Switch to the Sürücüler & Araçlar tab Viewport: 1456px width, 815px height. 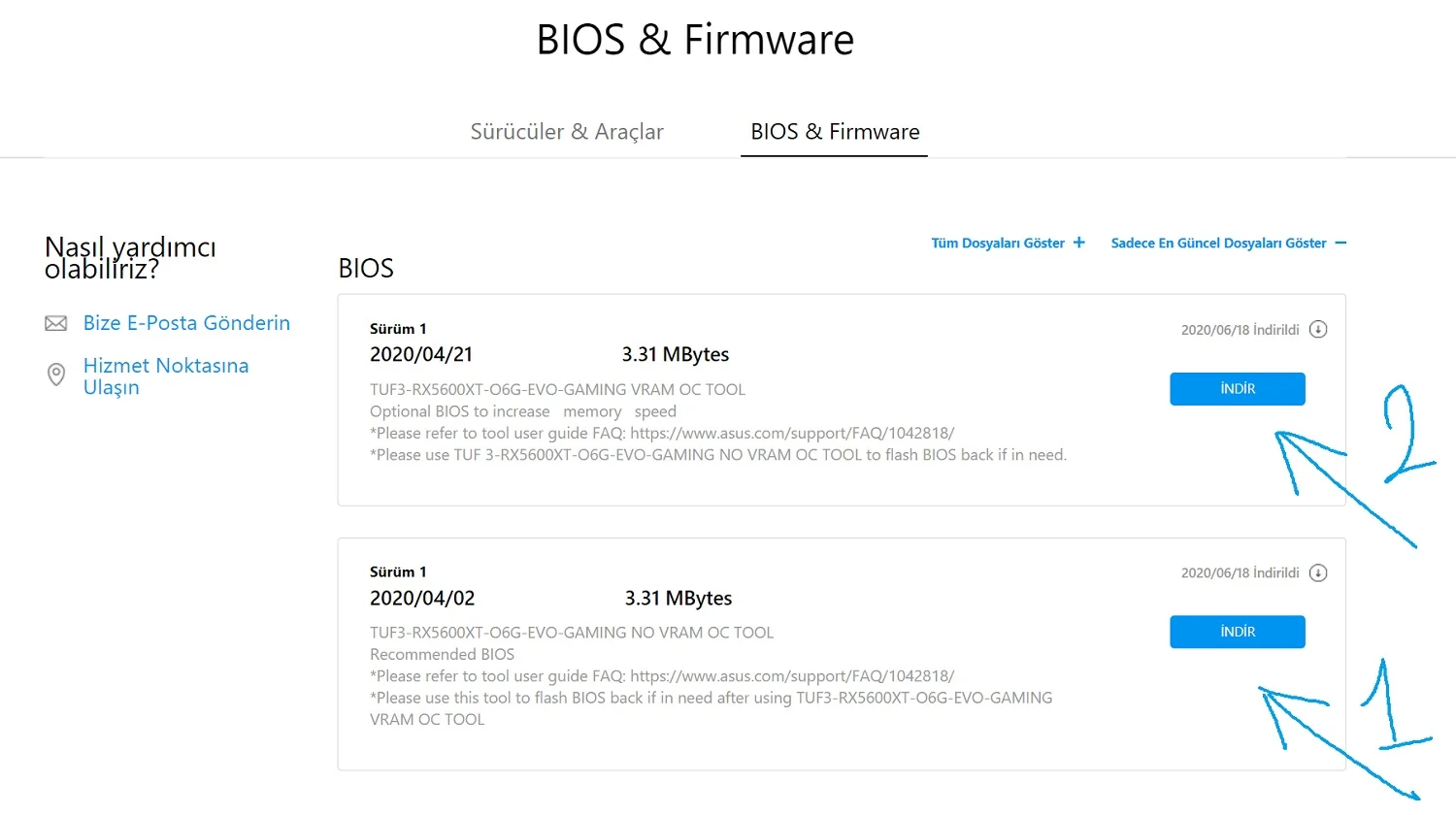pyautogui.click(x=567, y=132)
